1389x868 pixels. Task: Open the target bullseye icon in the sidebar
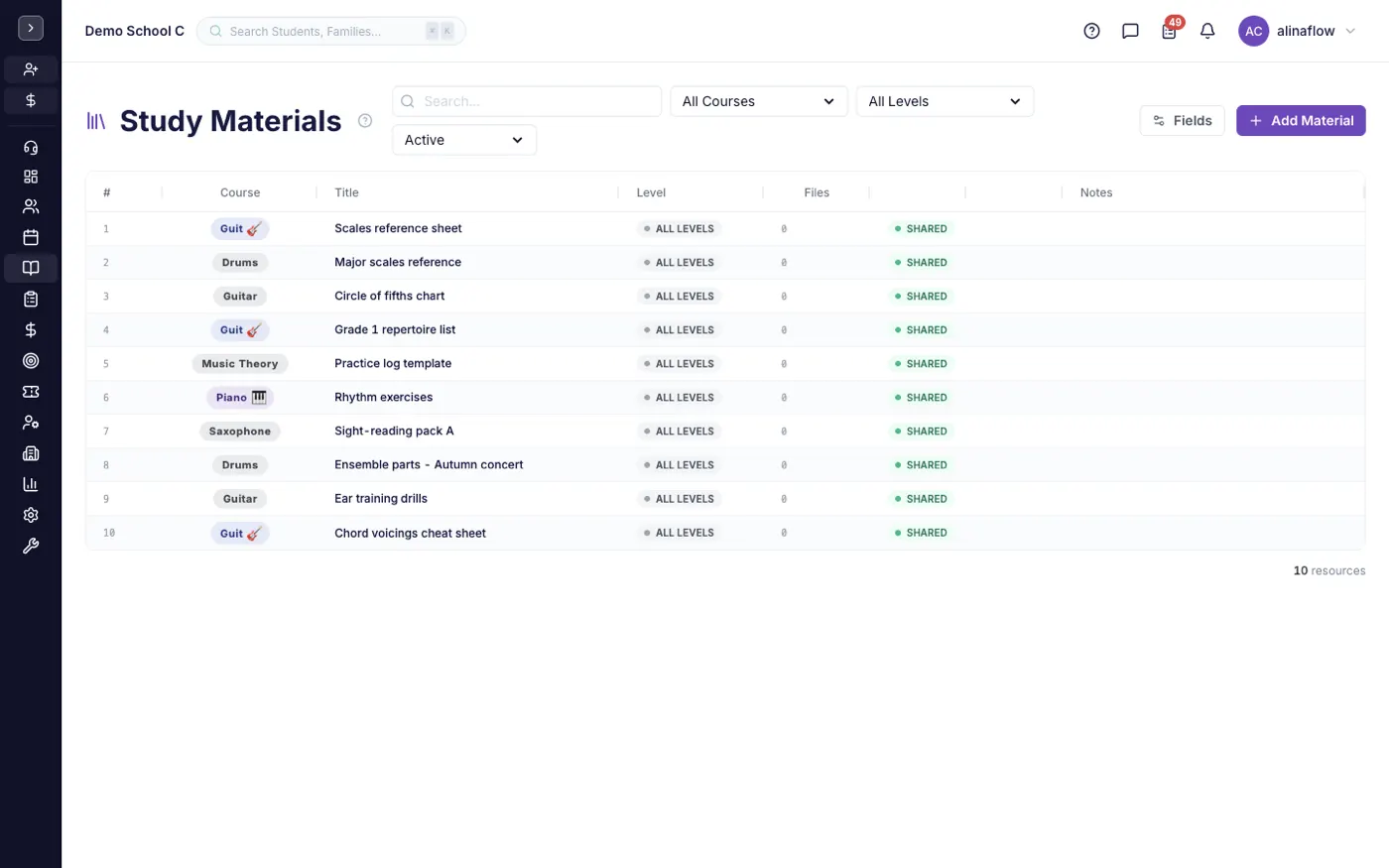[x=31, y=361]
